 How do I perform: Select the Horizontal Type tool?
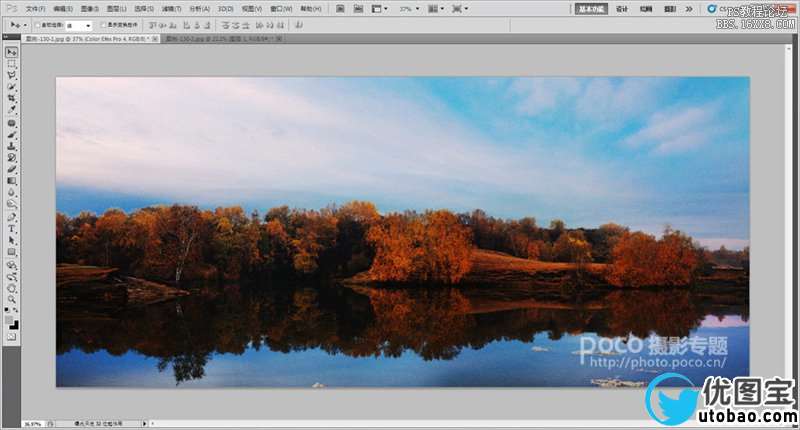coord(11,229)
